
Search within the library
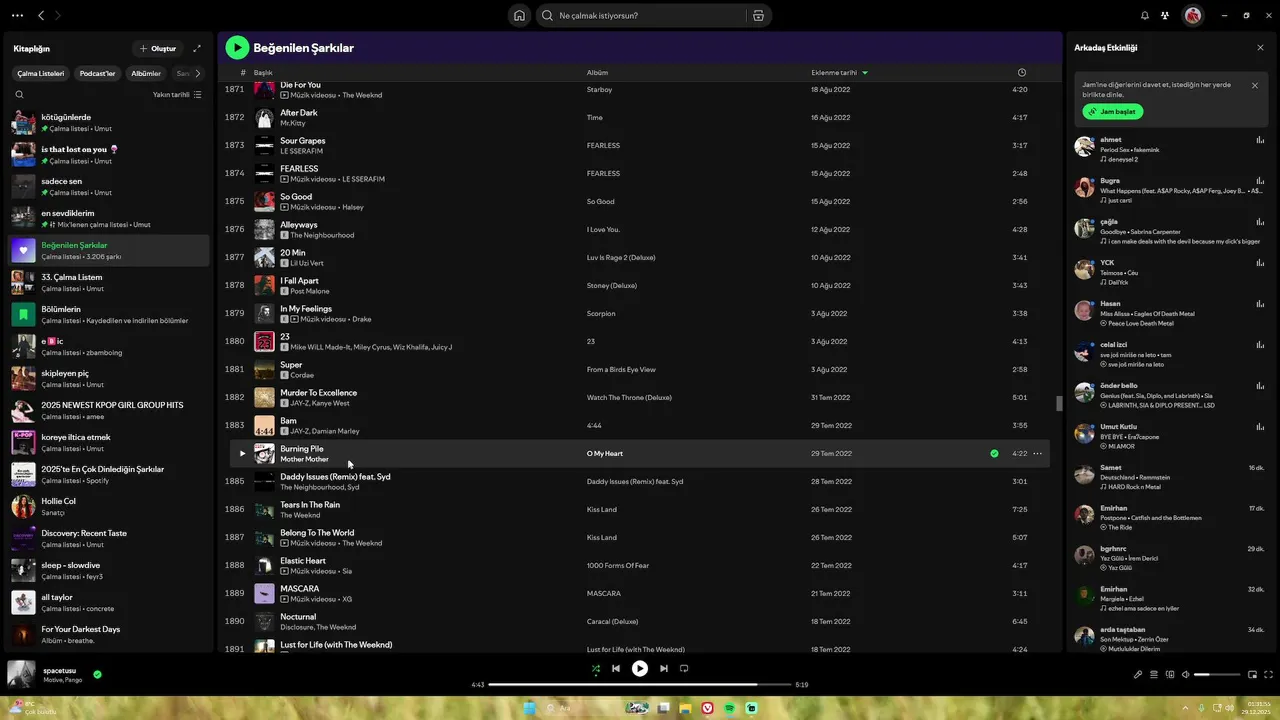(19, 95)
